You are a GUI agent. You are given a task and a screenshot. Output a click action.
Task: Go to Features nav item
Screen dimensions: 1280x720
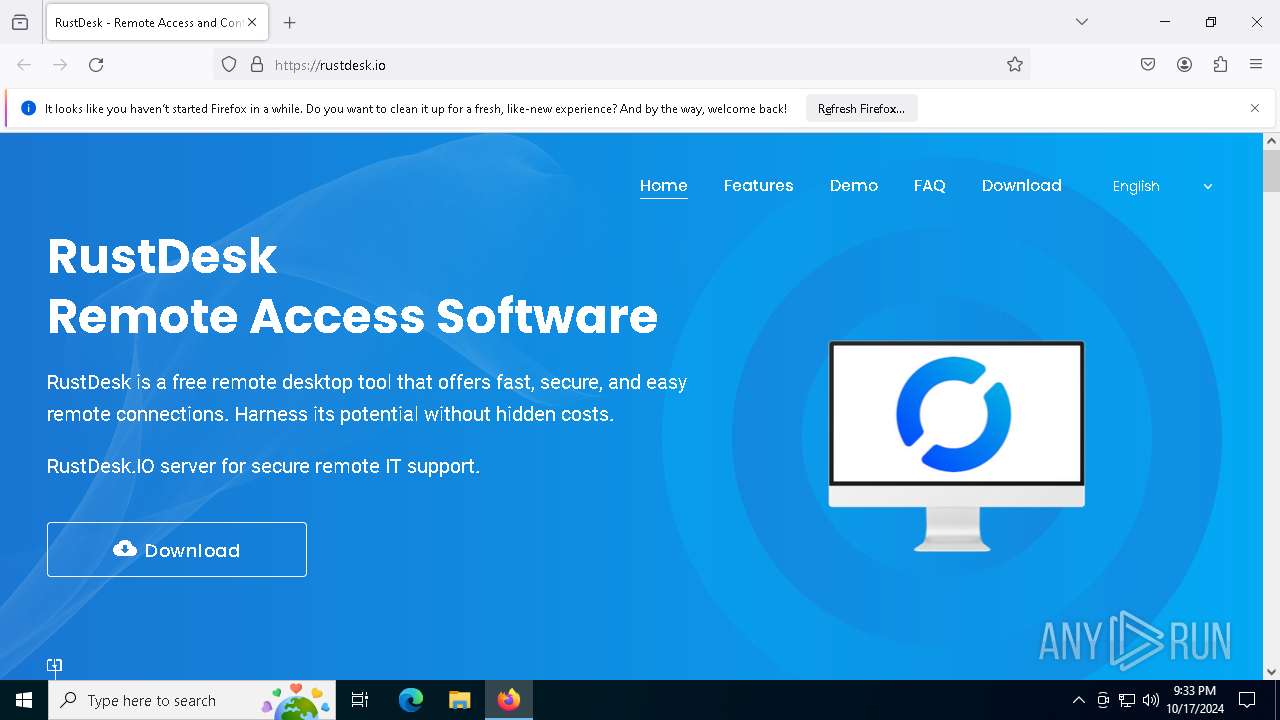pos(759,186)
